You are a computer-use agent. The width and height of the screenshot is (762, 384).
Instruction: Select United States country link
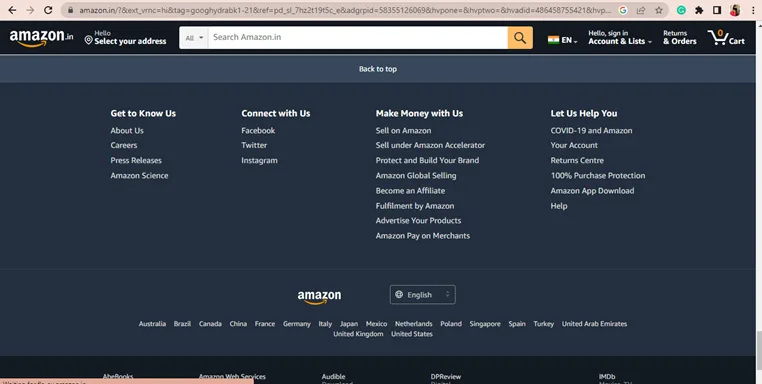tap(412, 334)
